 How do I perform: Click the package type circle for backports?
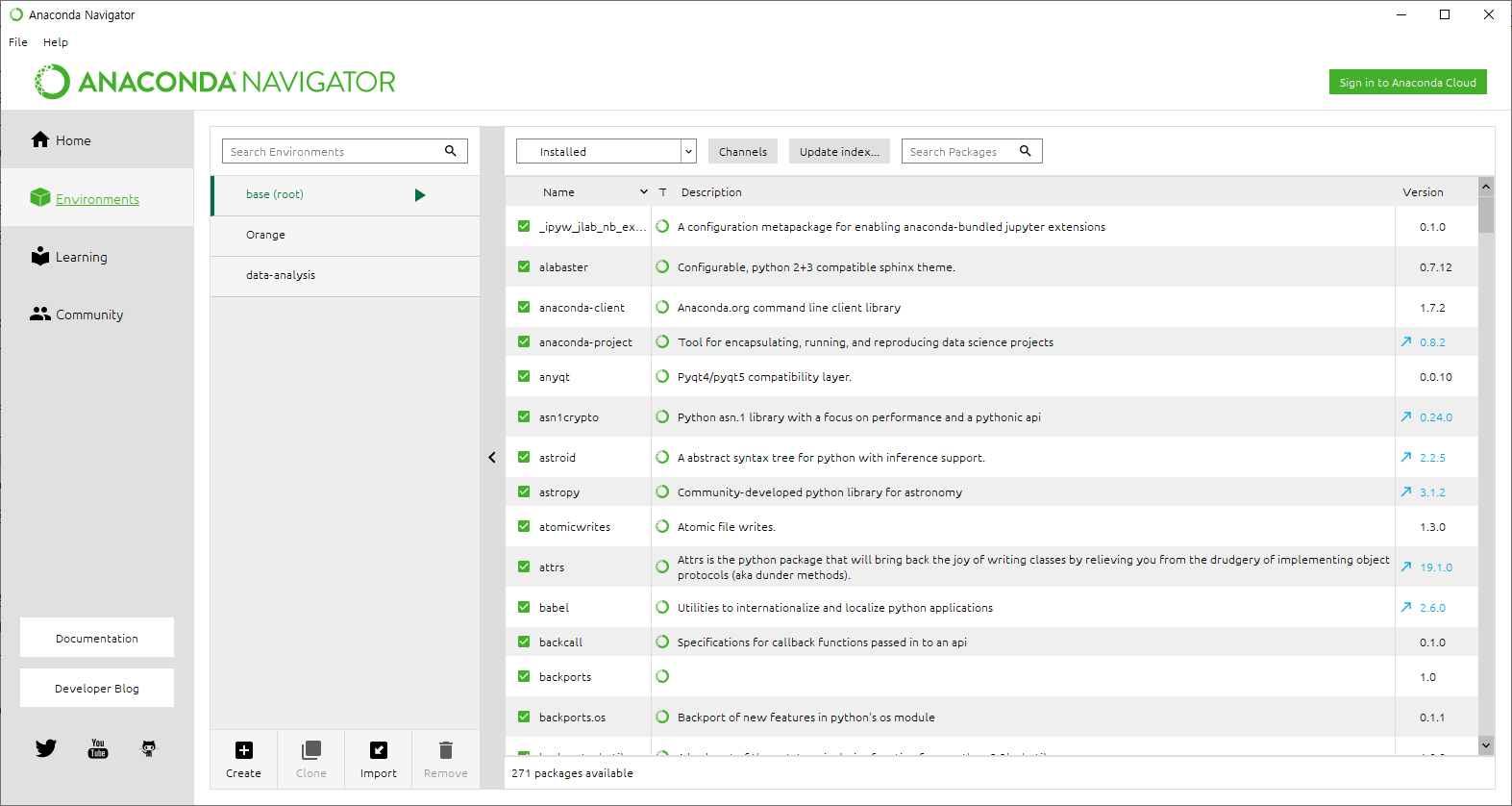662,676
